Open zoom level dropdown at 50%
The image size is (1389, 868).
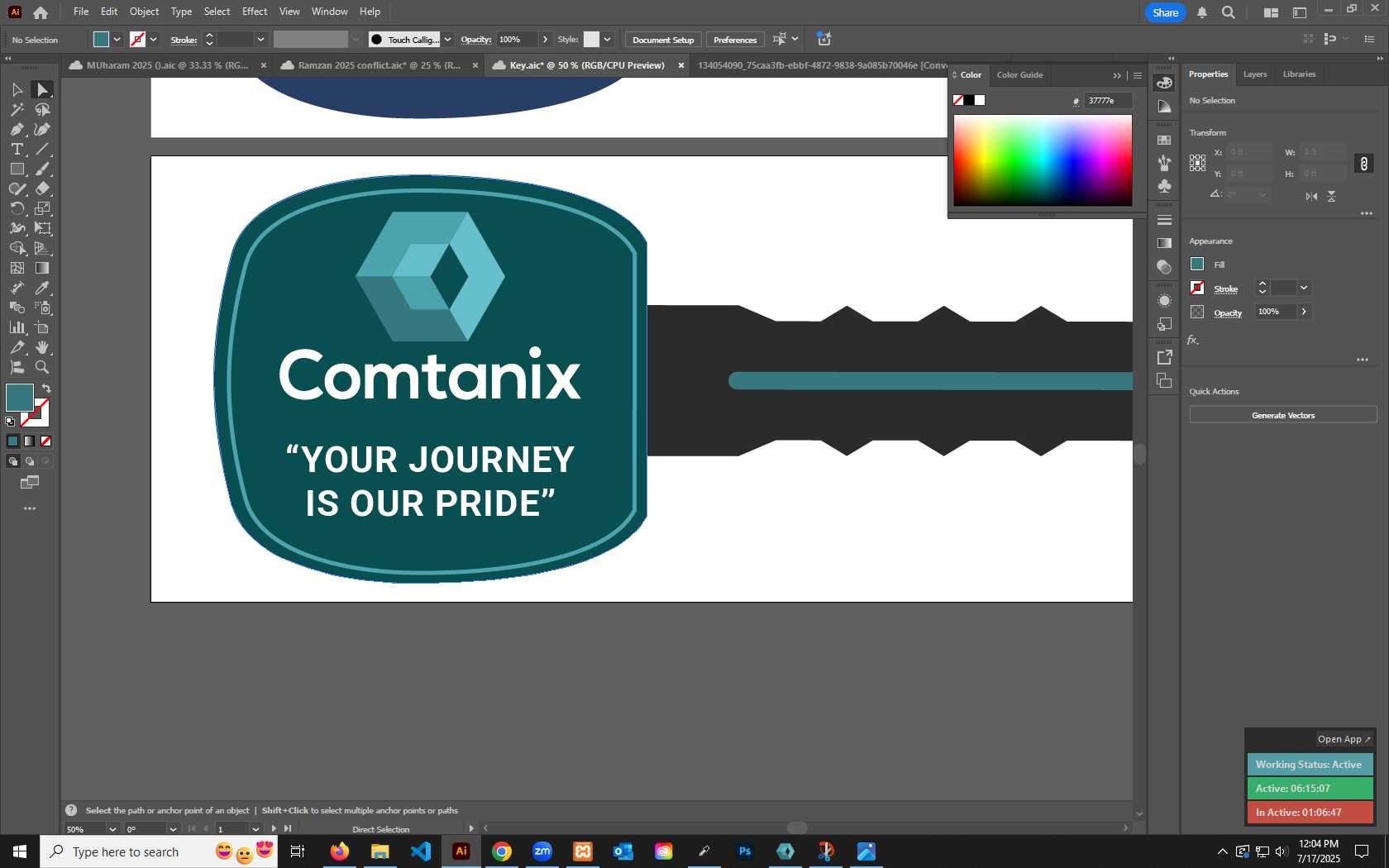click(x=112, y=829)
